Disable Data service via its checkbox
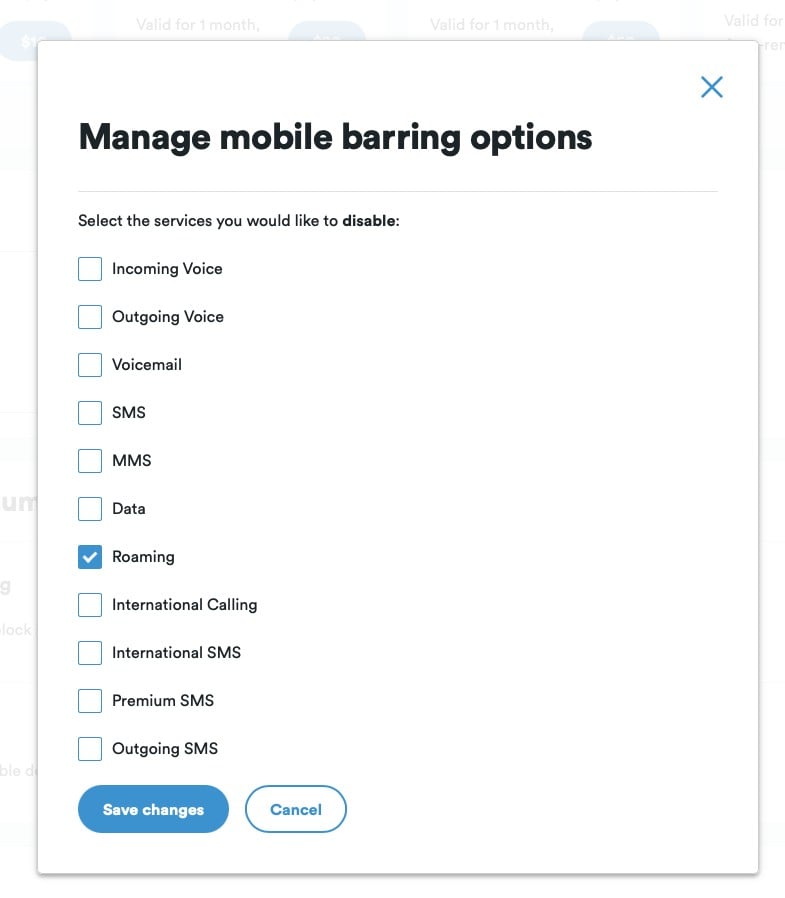 click(x=90, y=509)
